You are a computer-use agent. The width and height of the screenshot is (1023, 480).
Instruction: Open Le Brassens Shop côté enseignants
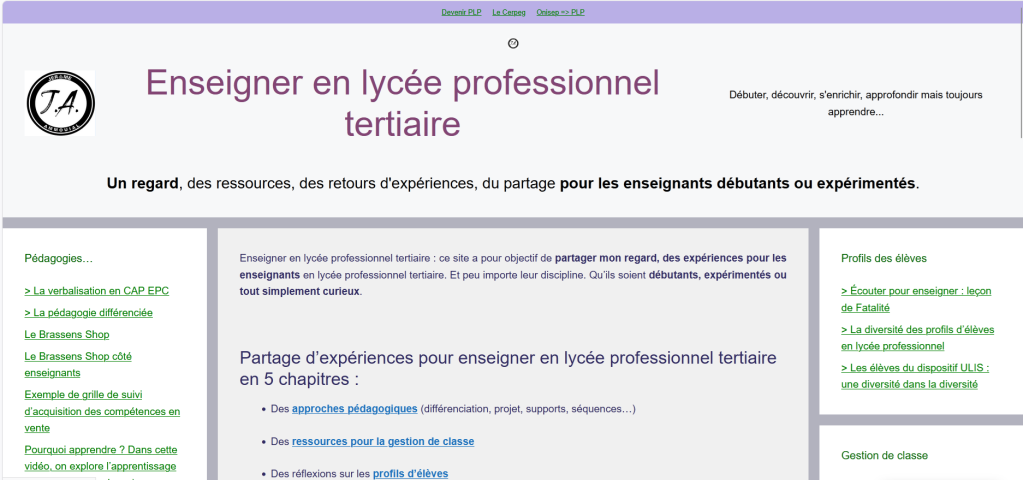point(78,365)
